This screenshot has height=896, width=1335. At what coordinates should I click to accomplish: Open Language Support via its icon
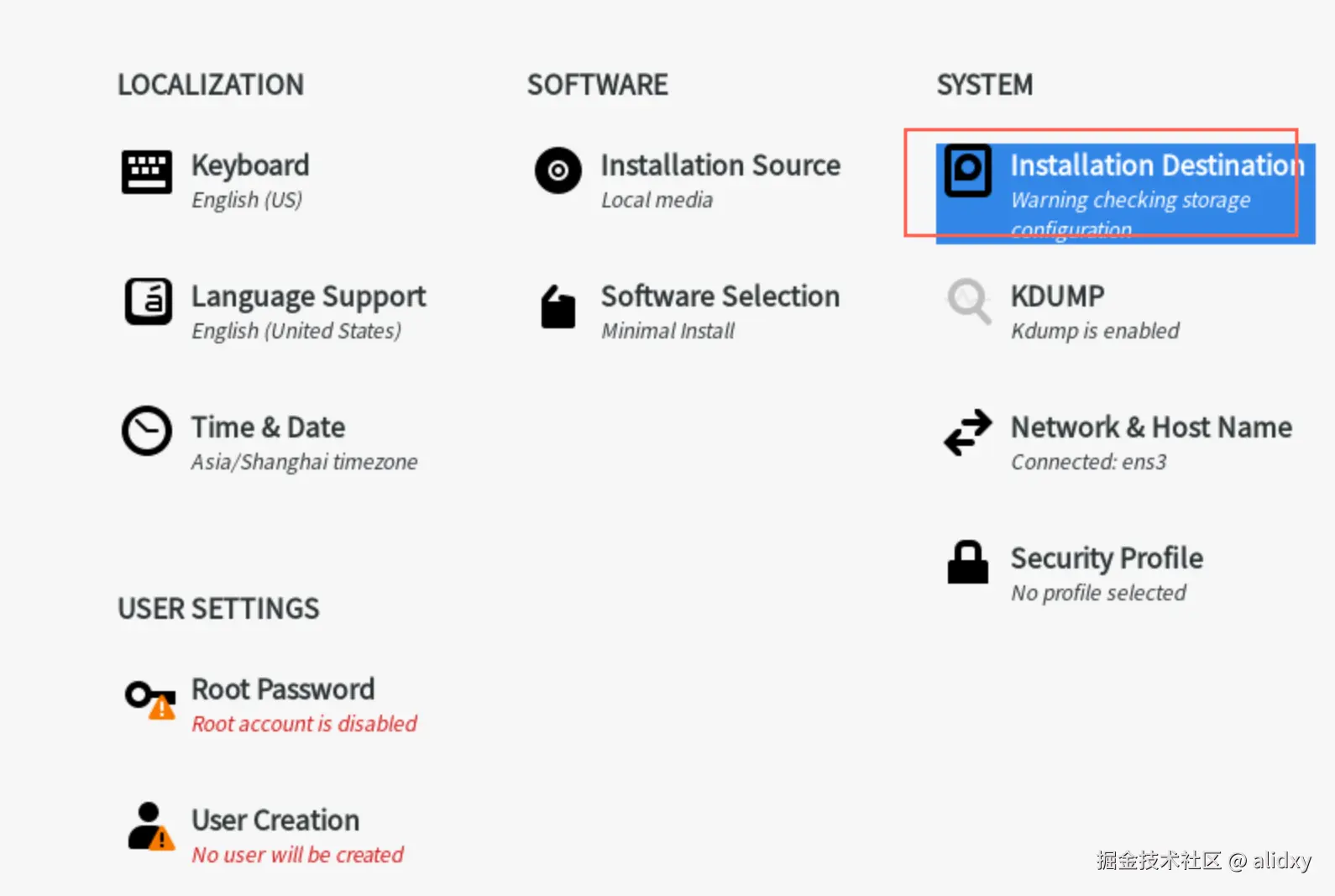[x=148, y=301]
